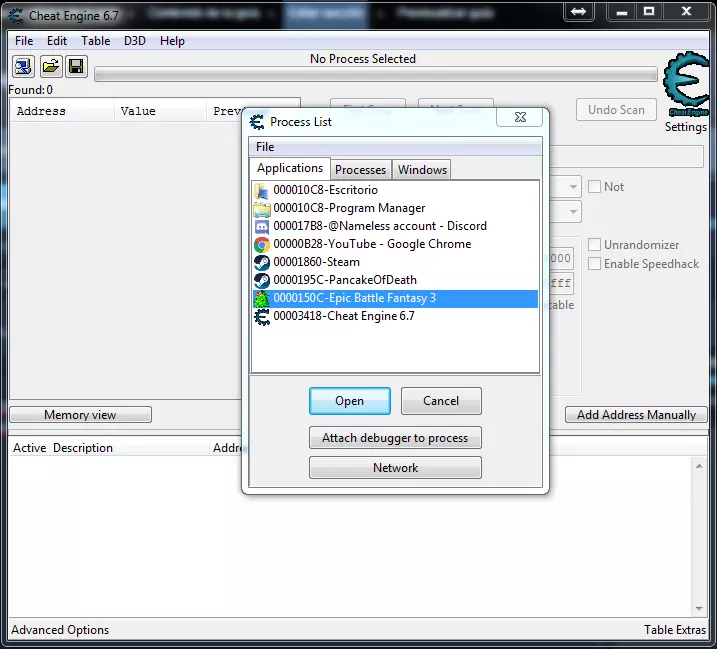
Task: Check Enable Speedhack option
Action: coord(594,264)
